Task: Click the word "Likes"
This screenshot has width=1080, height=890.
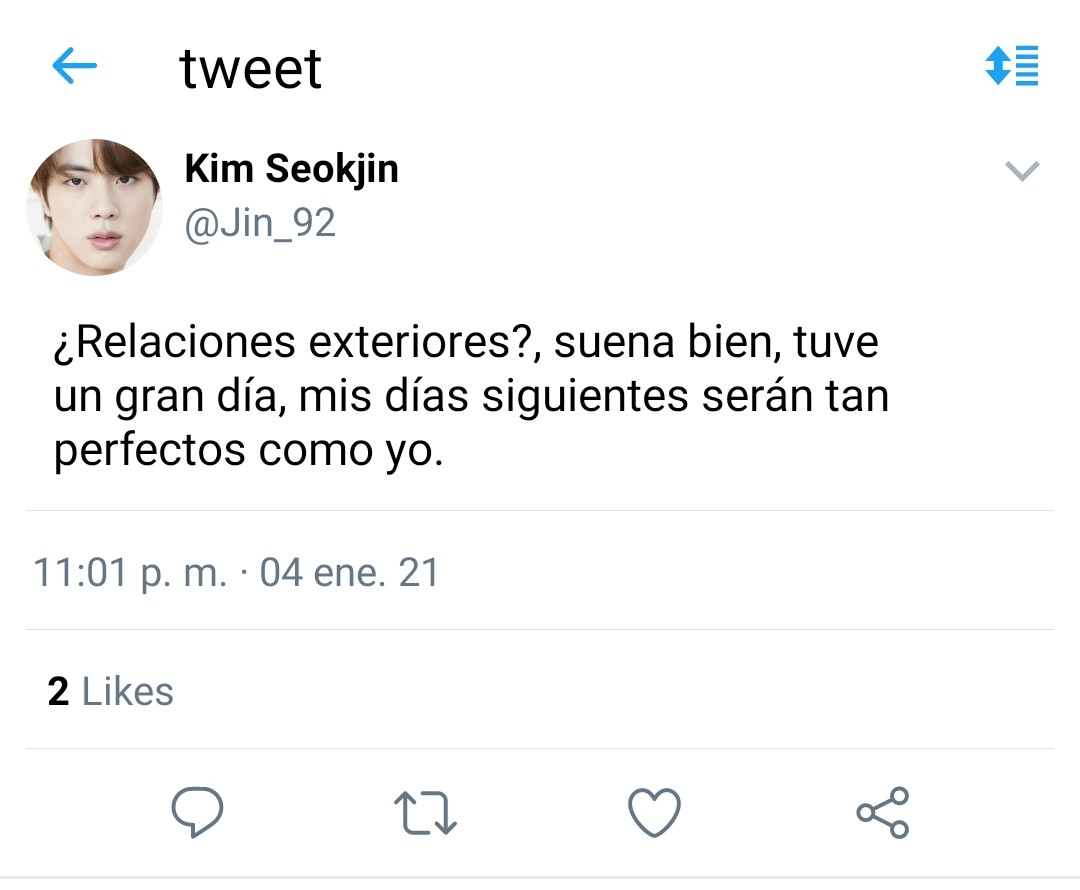Action: click(127, 691)
